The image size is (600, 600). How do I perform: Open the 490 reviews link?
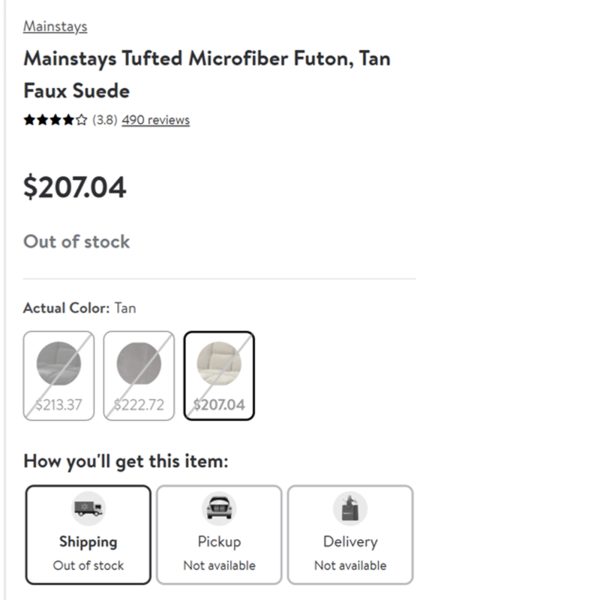(156, 120)
